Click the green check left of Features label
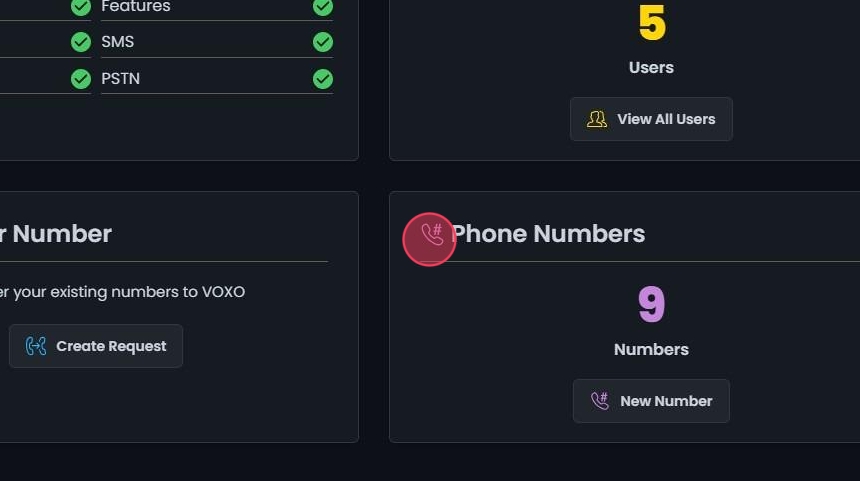 81,7
